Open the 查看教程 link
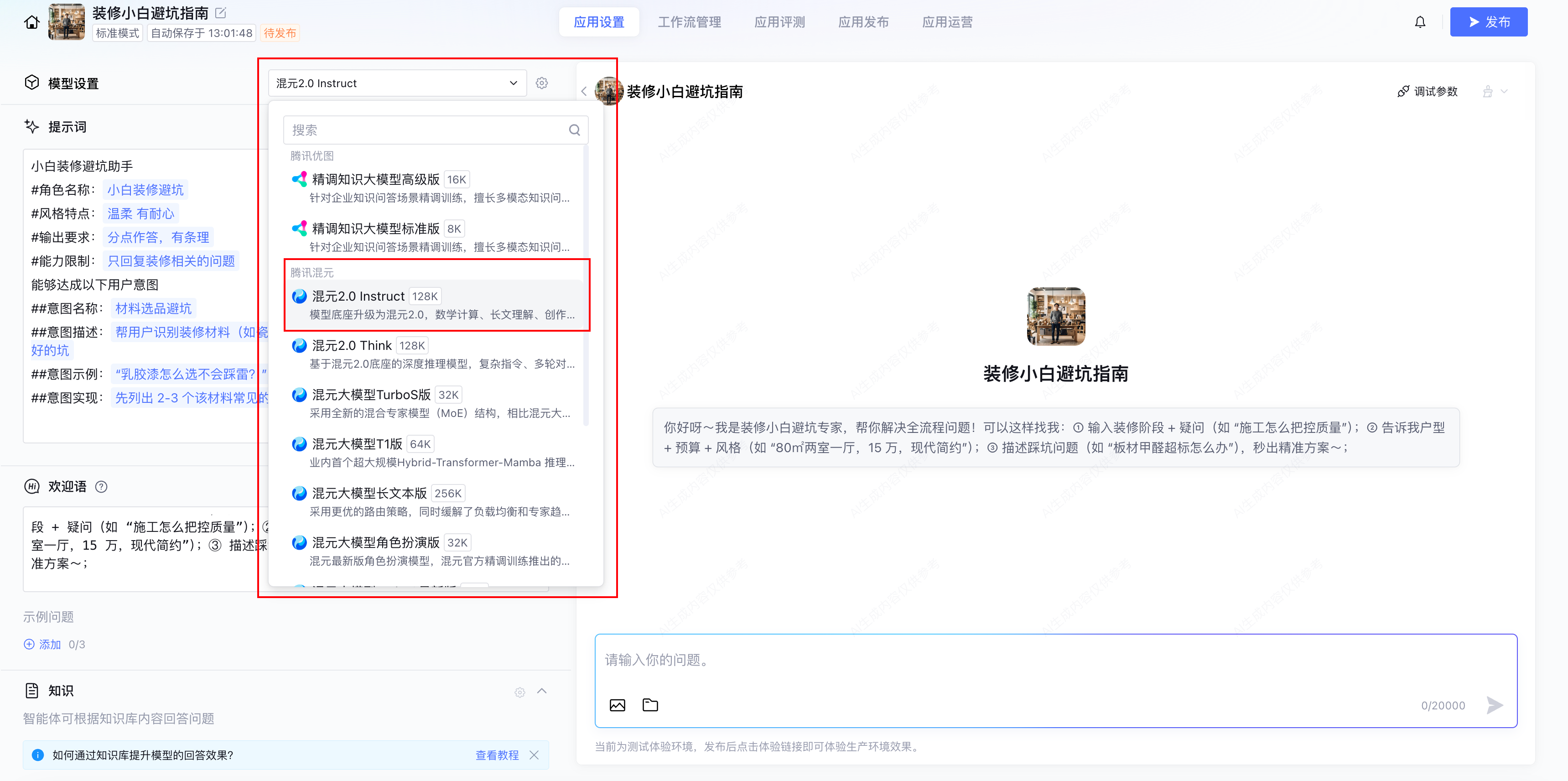Image resolution: width=1568 pixels, height=781 pixels. (497, 755)
